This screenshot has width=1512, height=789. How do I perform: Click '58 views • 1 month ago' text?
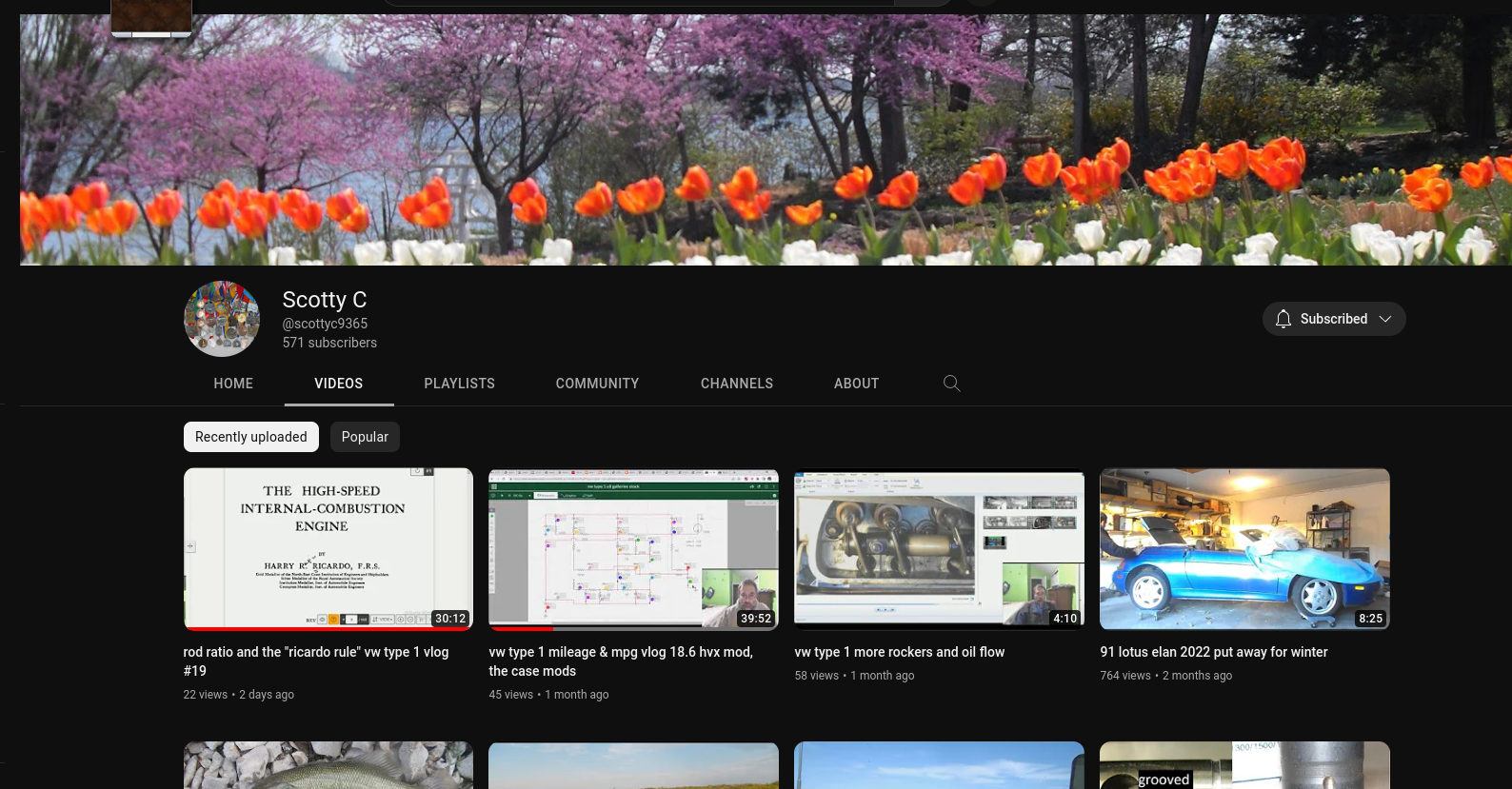click(x=854, y=676)
